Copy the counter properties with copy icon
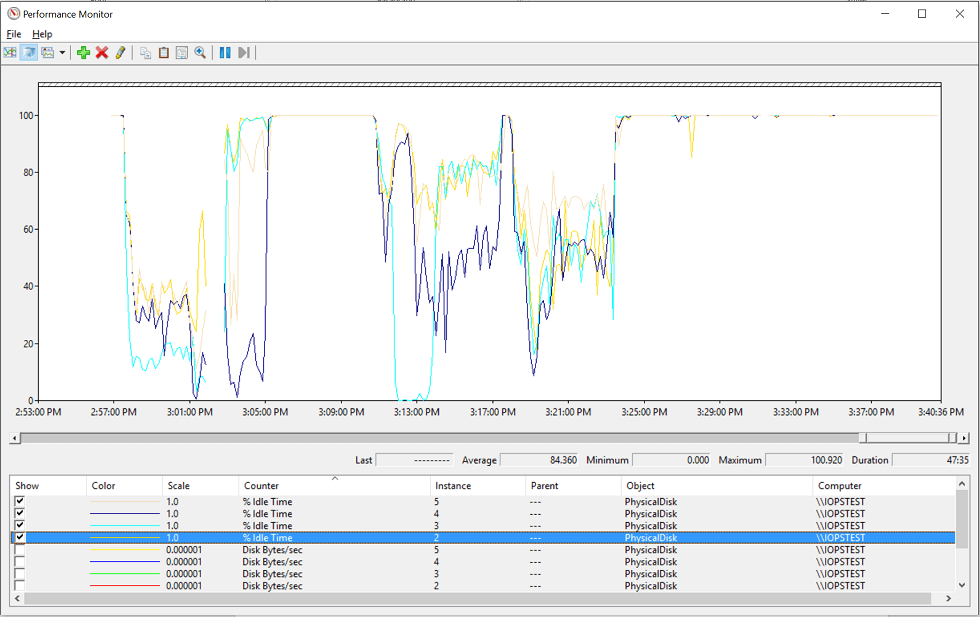This screenshot has height=617, width=980. [x=144, y=52]
